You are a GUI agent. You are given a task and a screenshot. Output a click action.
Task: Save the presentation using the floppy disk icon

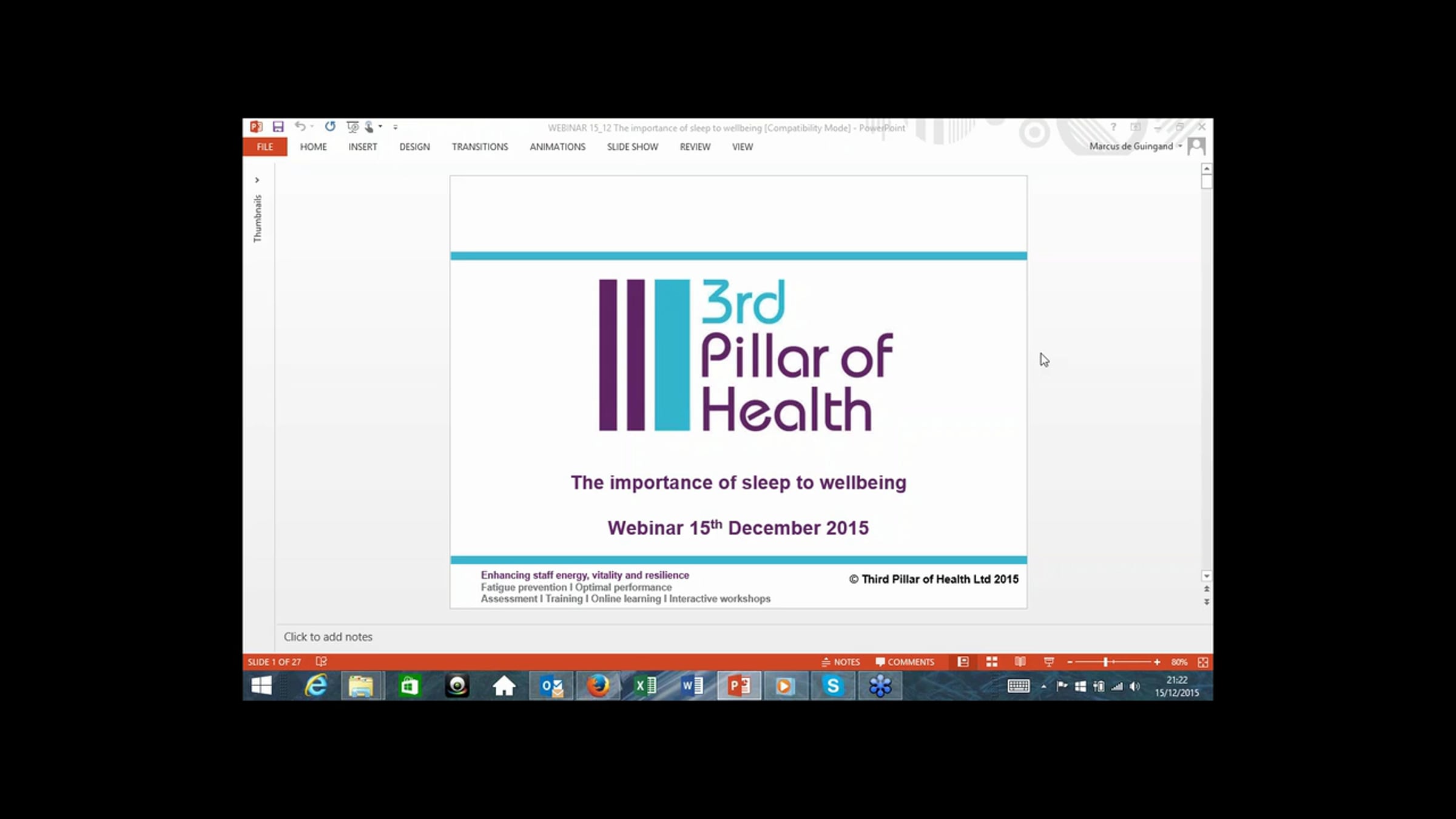278,127
